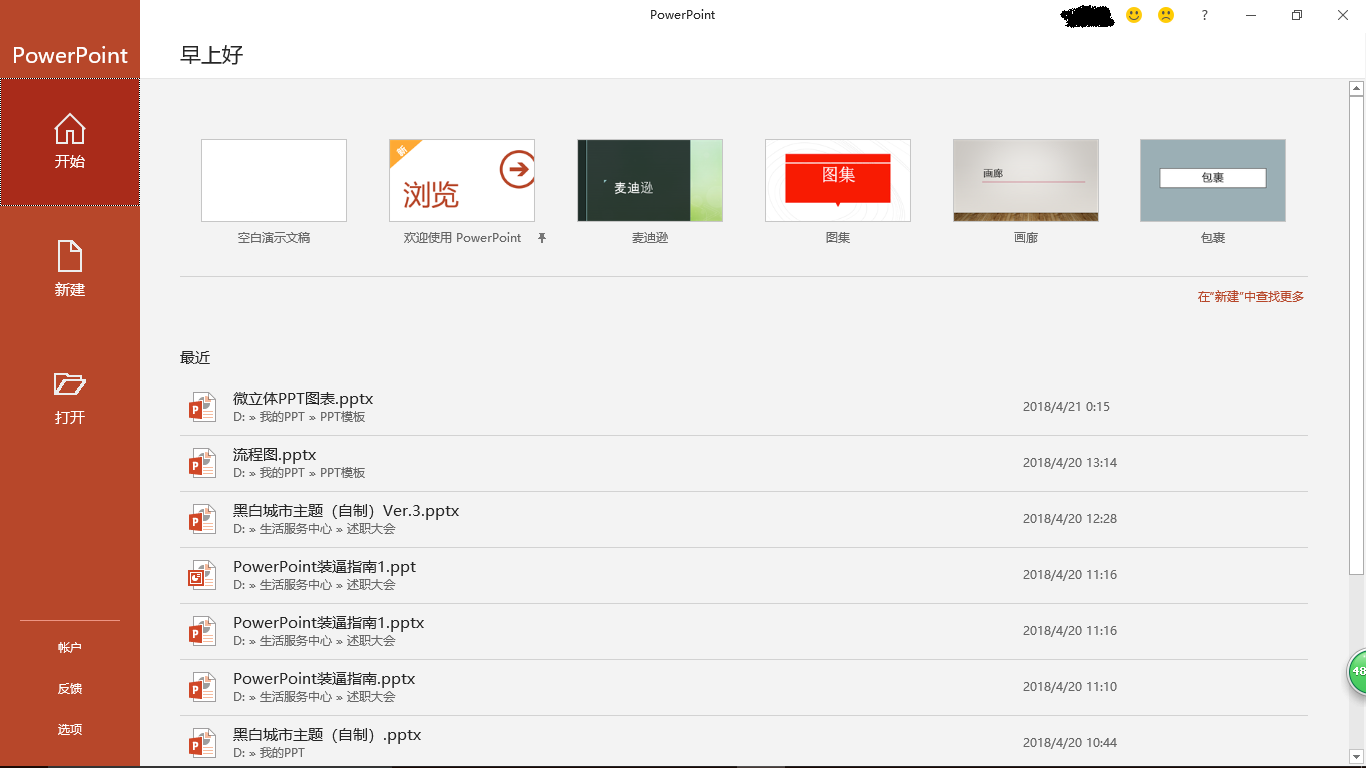The width and height of the screenshot is (1366, 768).
Task: Click the 2018/4/20 10:44 timestamp
Action: click(1070, 743)
